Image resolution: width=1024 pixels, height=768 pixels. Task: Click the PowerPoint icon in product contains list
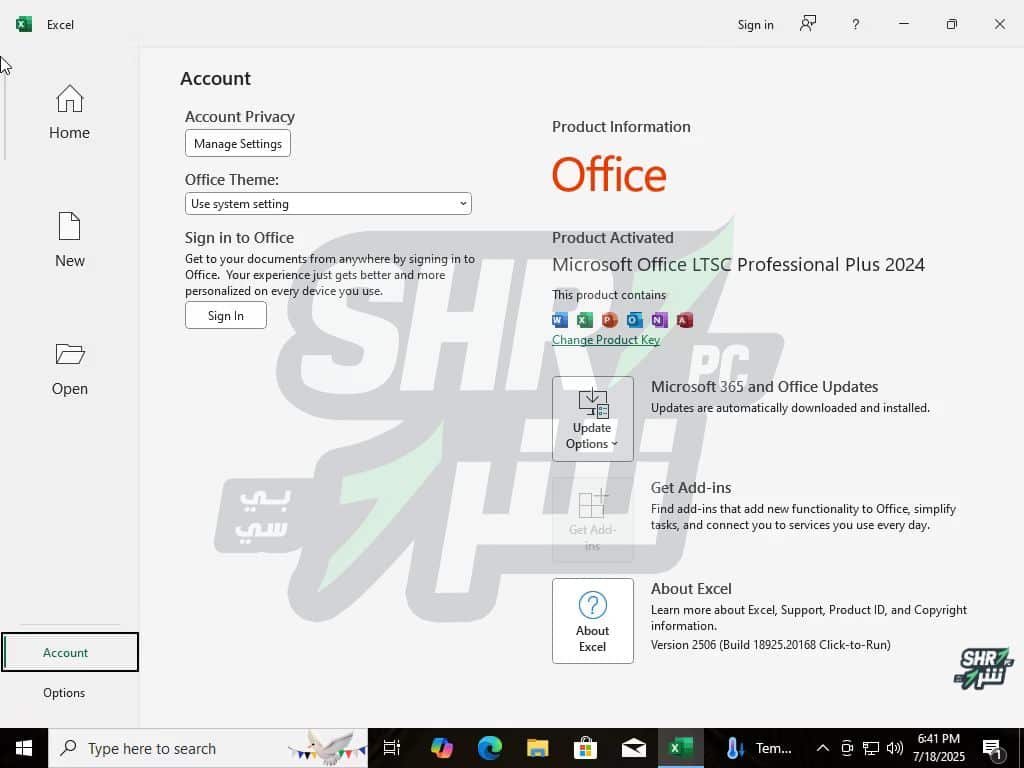click(609, 320)
